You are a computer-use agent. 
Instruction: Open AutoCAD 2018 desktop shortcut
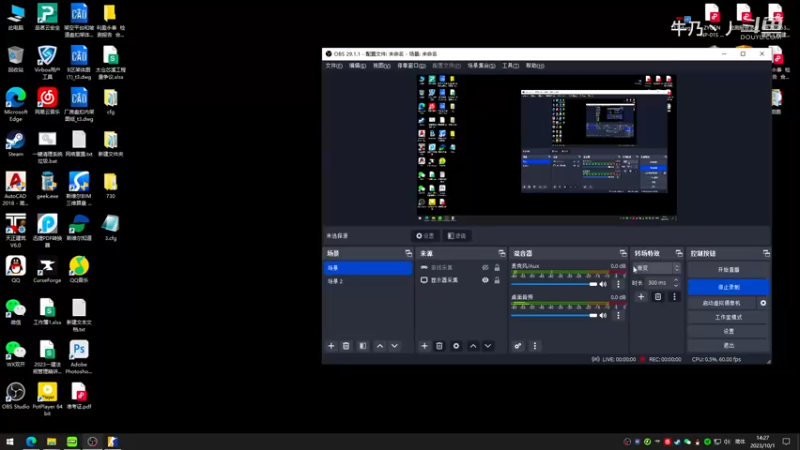pos(15,189)
